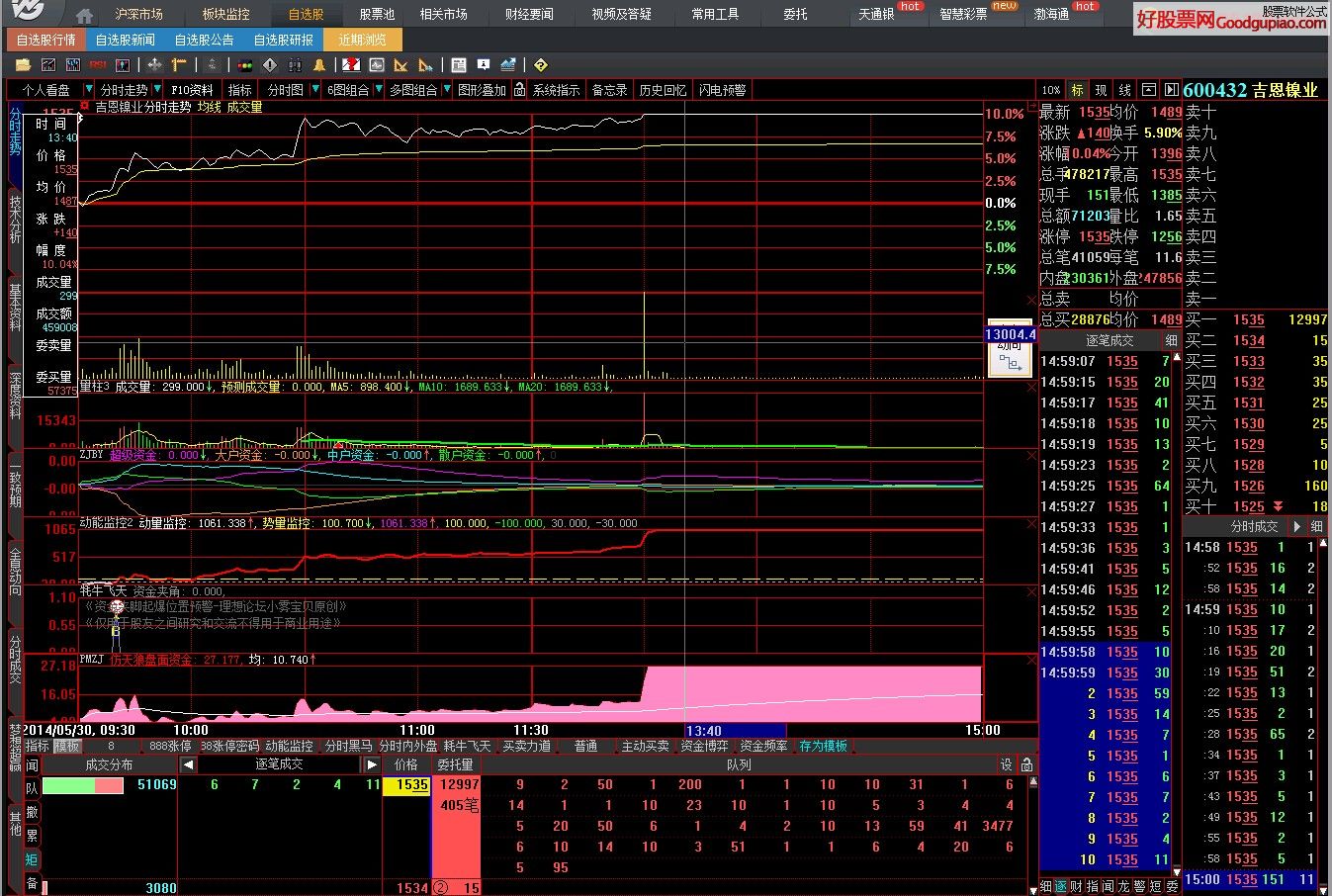Click the message bubble toolbar icon
This screenshot has width=1332, height=896.
[x=484, y=64]
